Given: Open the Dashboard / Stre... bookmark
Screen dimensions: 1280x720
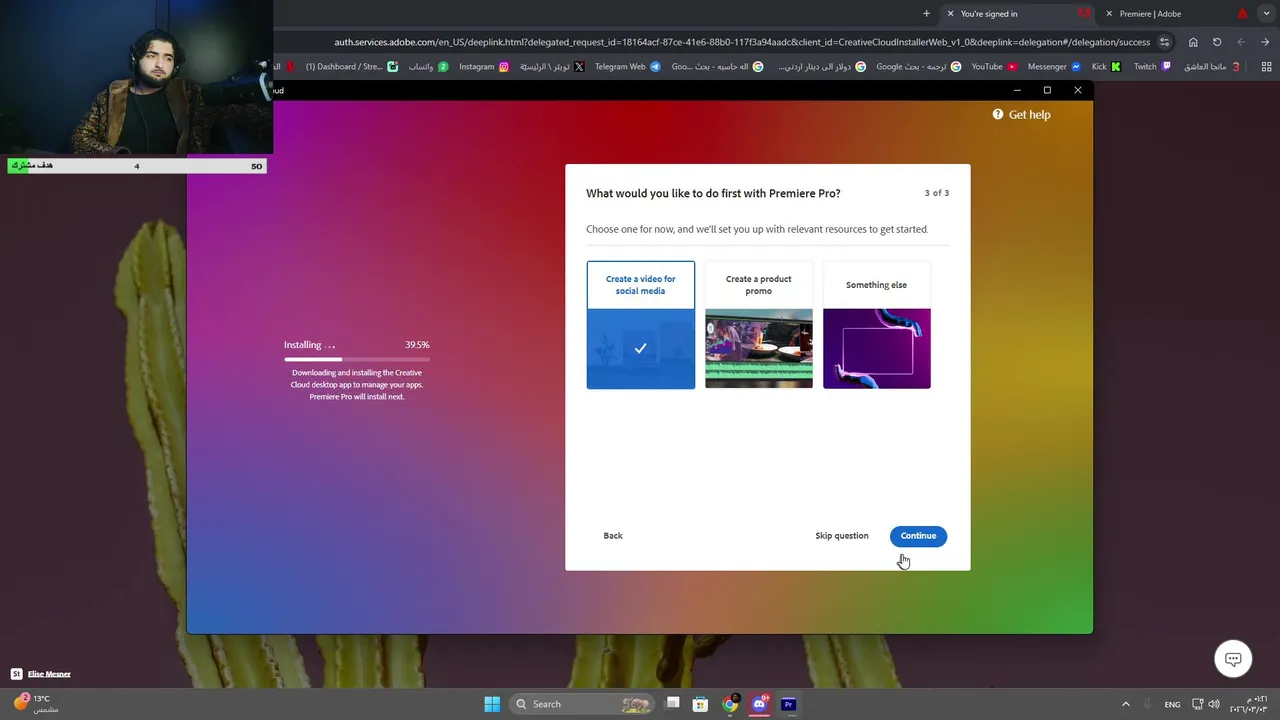Looking at the screenshot, I should click(351, 67).
